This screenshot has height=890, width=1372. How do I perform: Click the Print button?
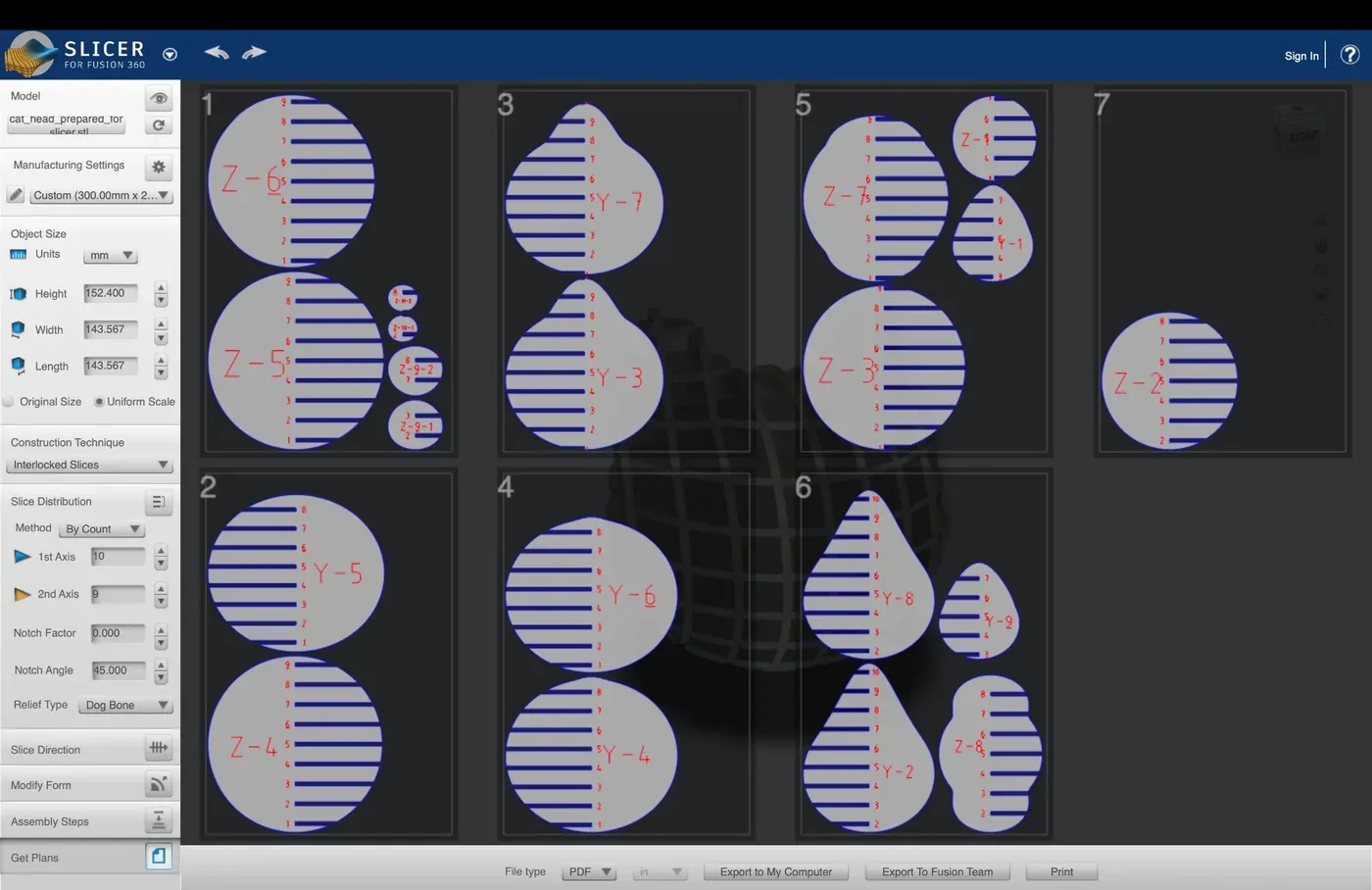pos(1061,872)
